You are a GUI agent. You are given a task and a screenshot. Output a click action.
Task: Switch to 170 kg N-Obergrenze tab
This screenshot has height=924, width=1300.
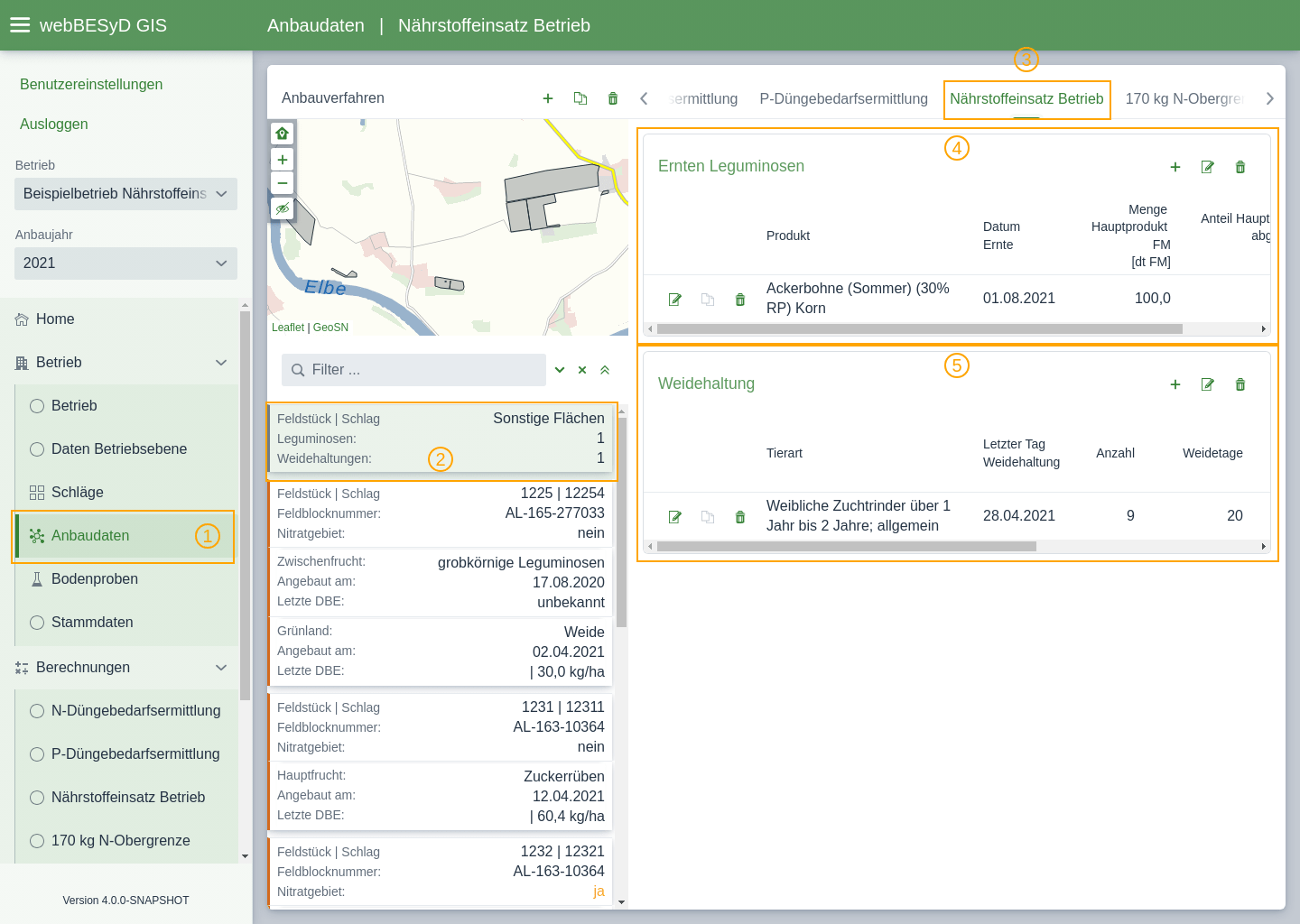pyautogui.click(x=1184, y=99)
